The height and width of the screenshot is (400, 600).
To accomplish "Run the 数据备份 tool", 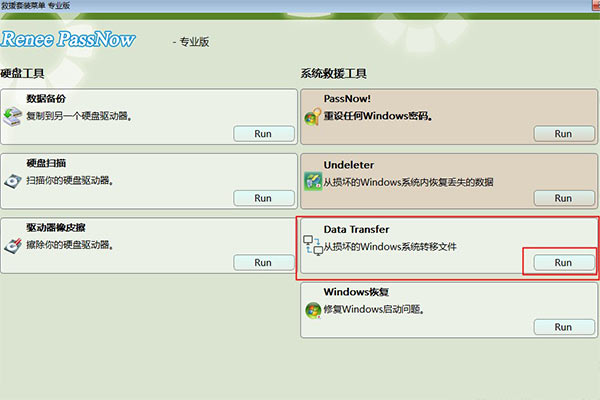I will [264, 134].
